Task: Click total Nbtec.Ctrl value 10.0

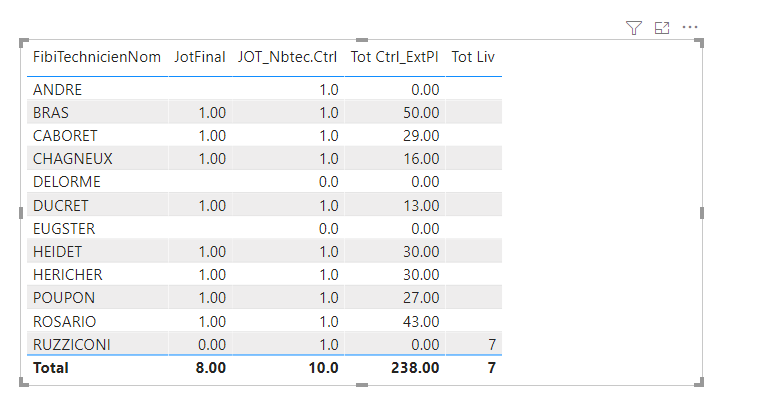Action: click(x=323, y=368)
